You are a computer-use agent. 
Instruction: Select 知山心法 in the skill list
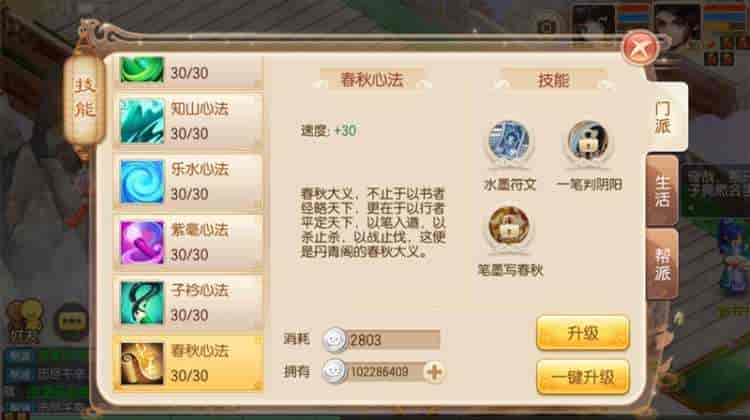coord(188,121)
